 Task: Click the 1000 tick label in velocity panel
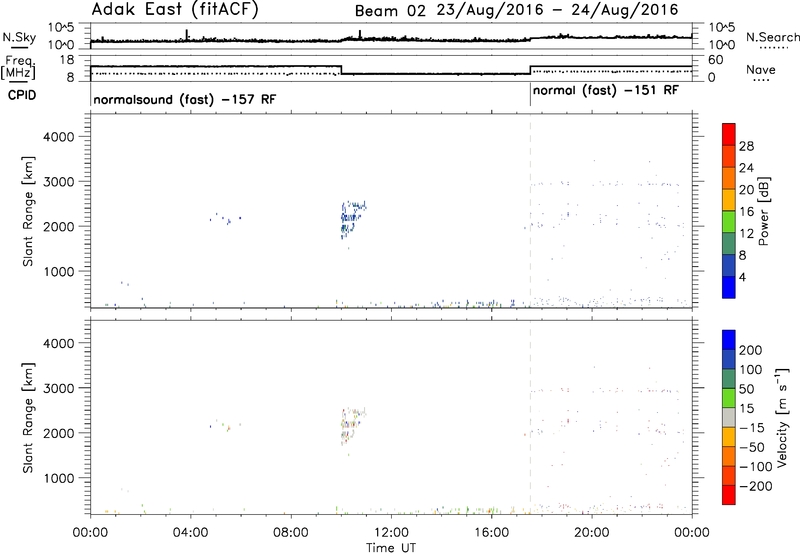[x=58, y=478]
